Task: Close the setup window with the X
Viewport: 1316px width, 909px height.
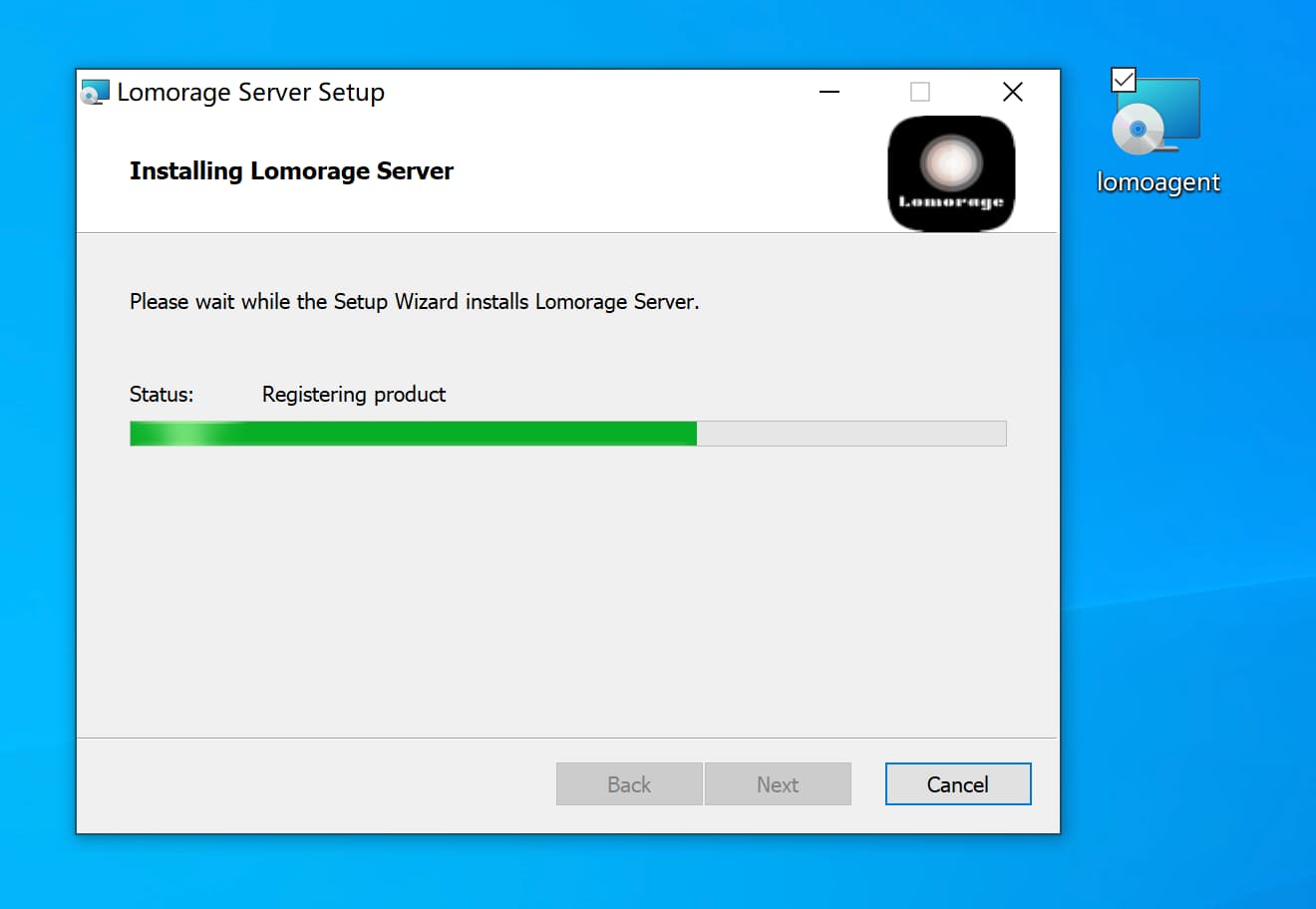Action: point(1012,92)
